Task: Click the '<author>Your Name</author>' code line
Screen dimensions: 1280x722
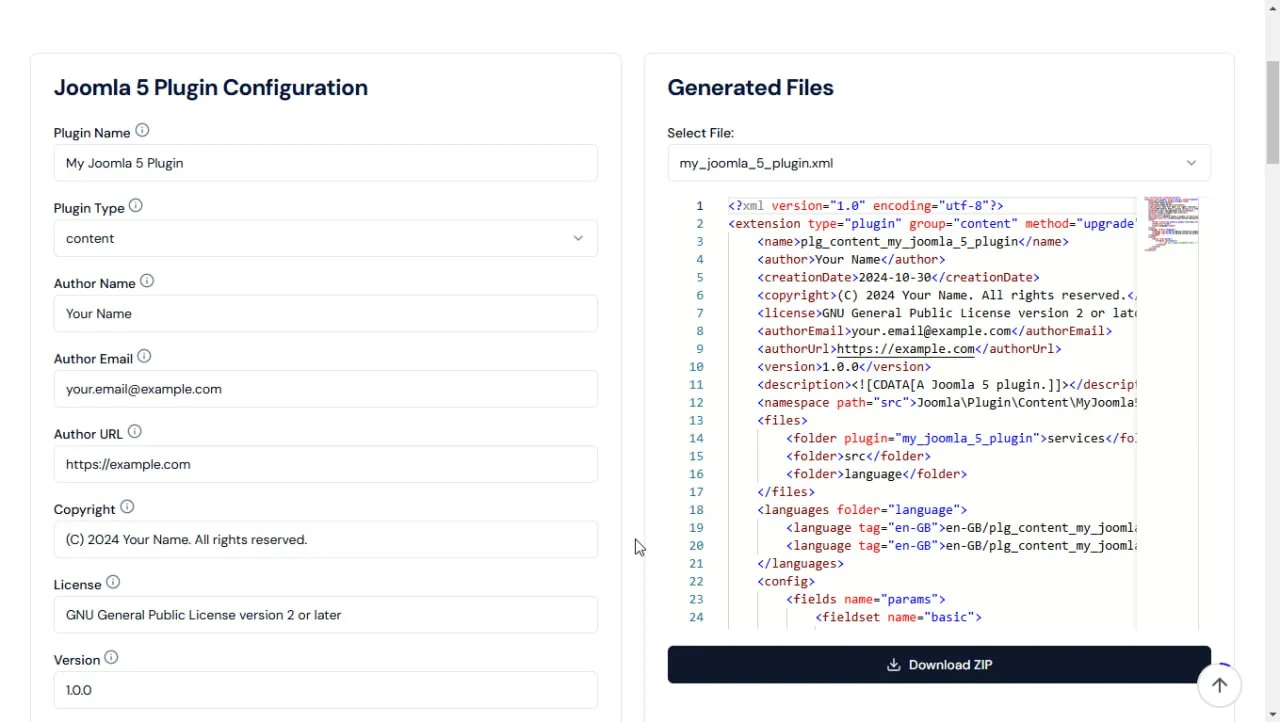Action: 851,260
